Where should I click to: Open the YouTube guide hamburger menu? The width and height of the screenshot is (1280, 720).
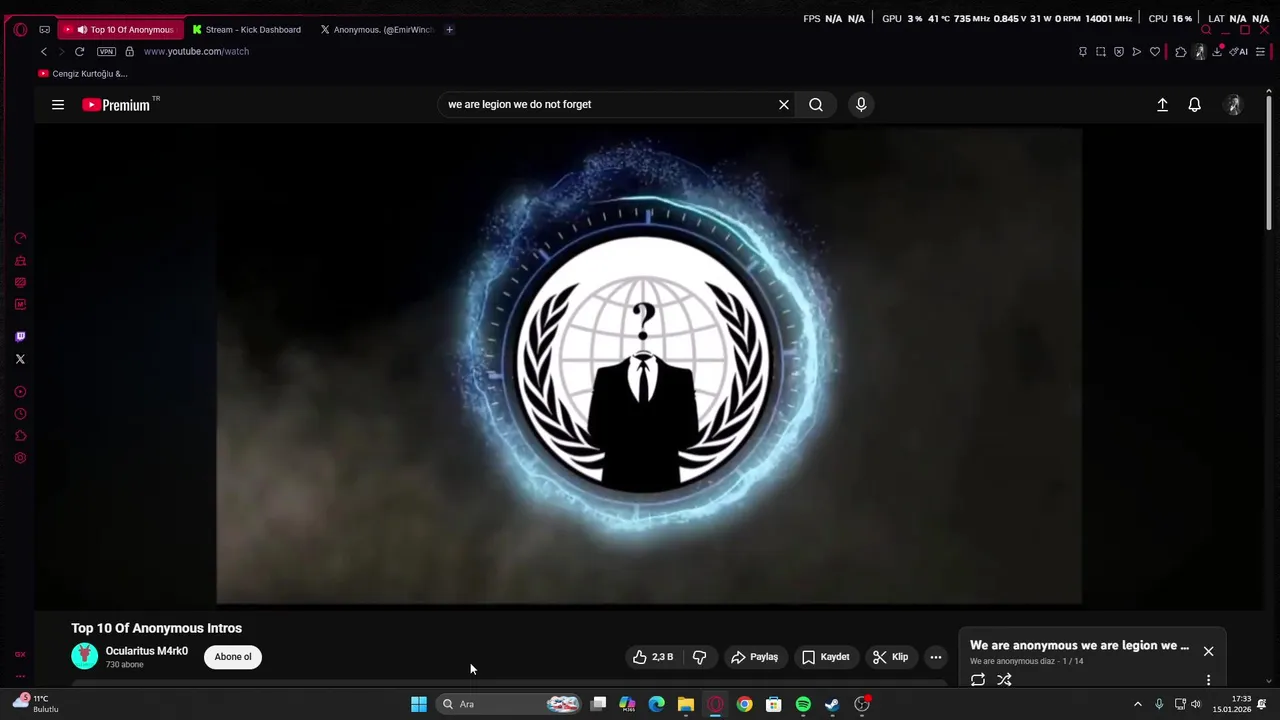click(x=58, y=105)
